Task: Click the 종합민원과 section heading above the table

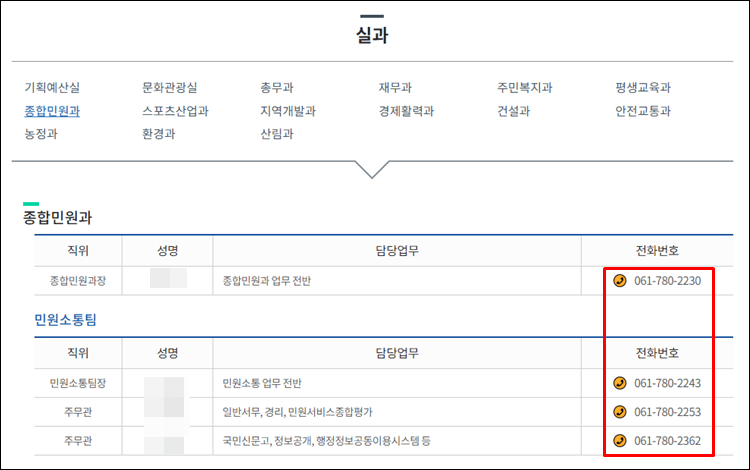Action: click(57, 218)
